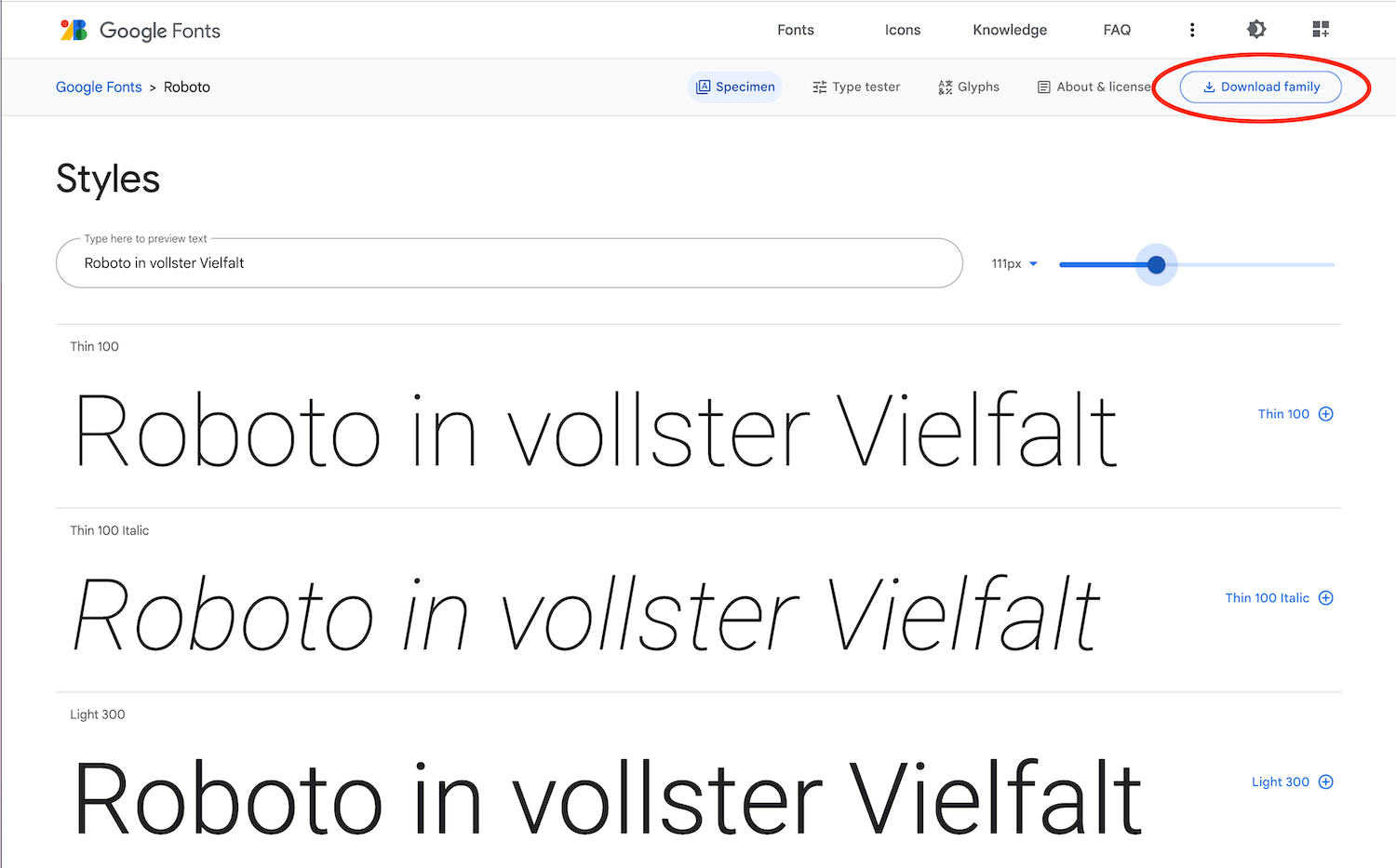Select the Type tester tool icon
This screenshot has height=868, width=1396.
(x=820, y=87)
